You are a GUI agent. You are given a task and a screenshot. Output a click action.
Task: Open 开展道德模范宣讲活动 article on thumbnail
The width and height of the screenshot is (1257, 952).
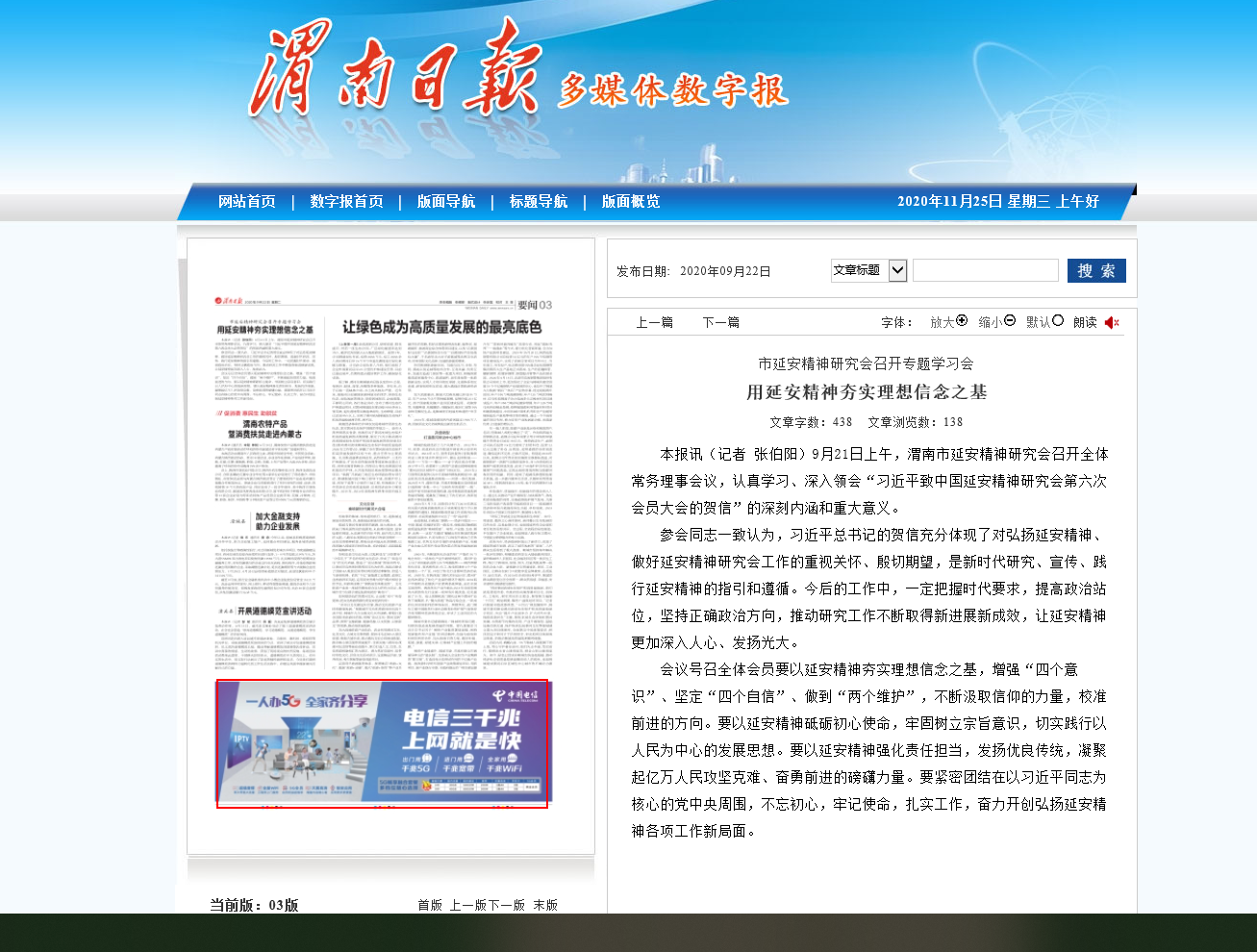pyautogui.click(x=275, y=611)
